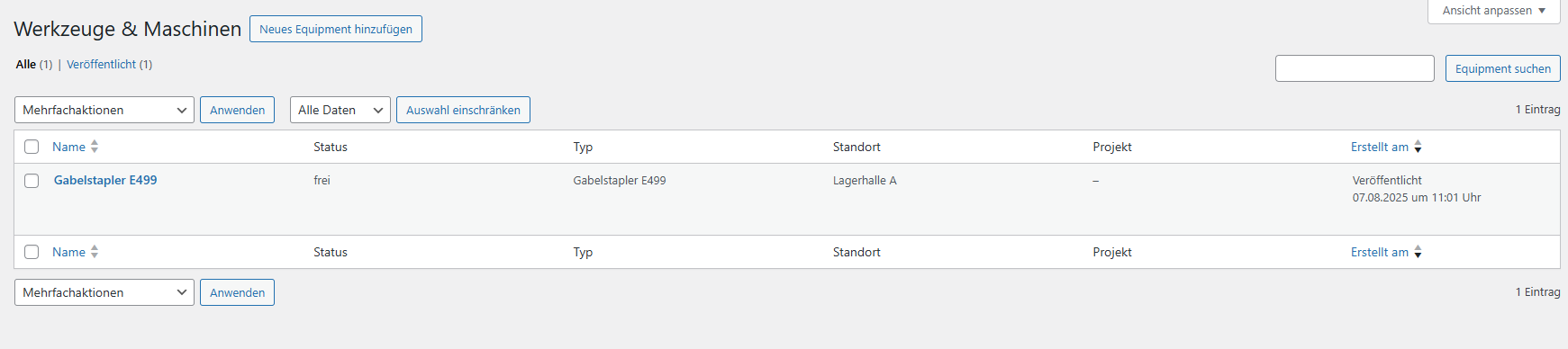Click sort arrows beside bottom Name header

click(95, 252)
